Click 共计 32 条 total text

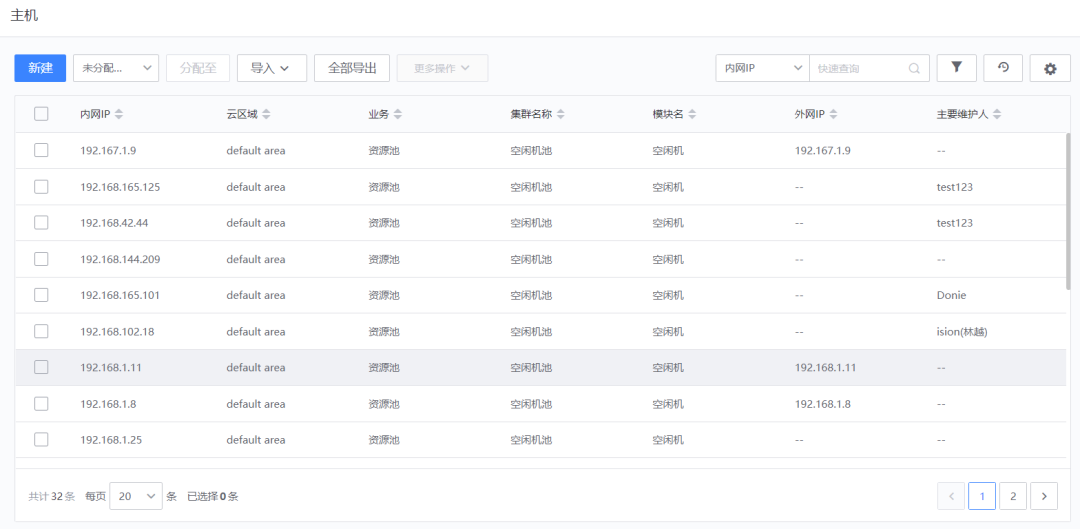(x=52, y=496)
